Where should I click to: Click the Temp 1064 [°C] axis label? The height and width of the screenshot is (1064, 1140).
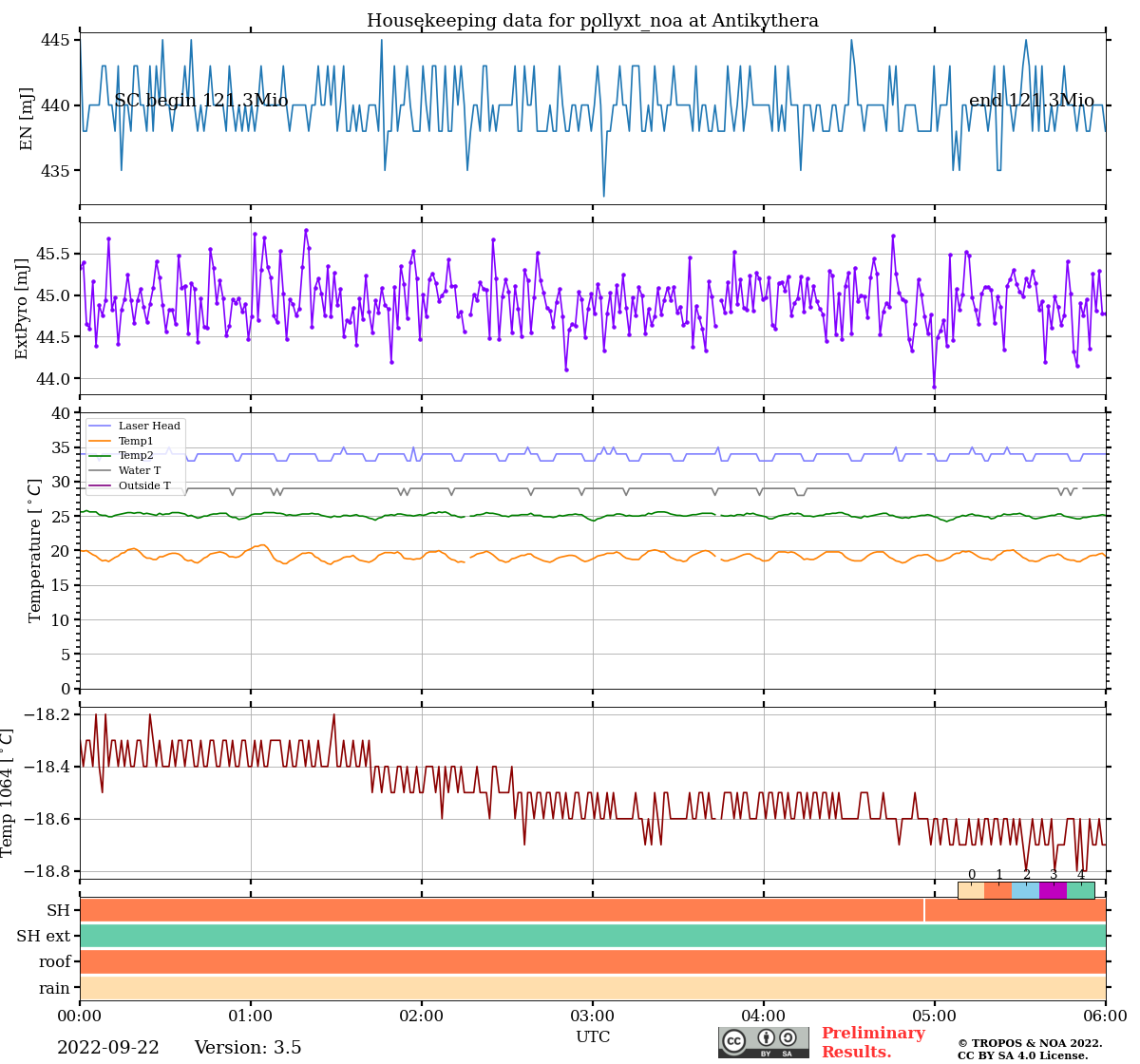8,792
